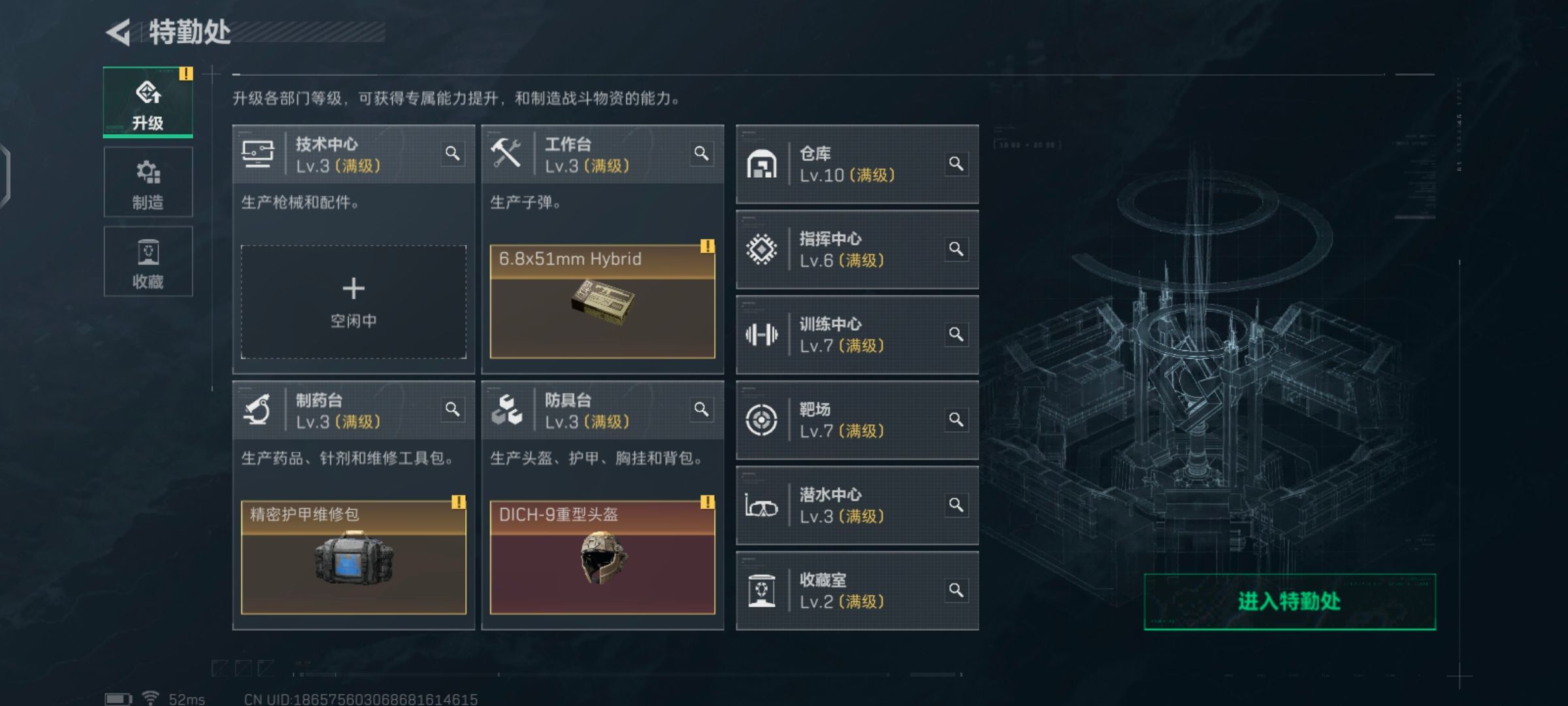Switch to the 收藏 sidebar tab
Screen dimensions: 1568x706
click(x=148, y=261)
